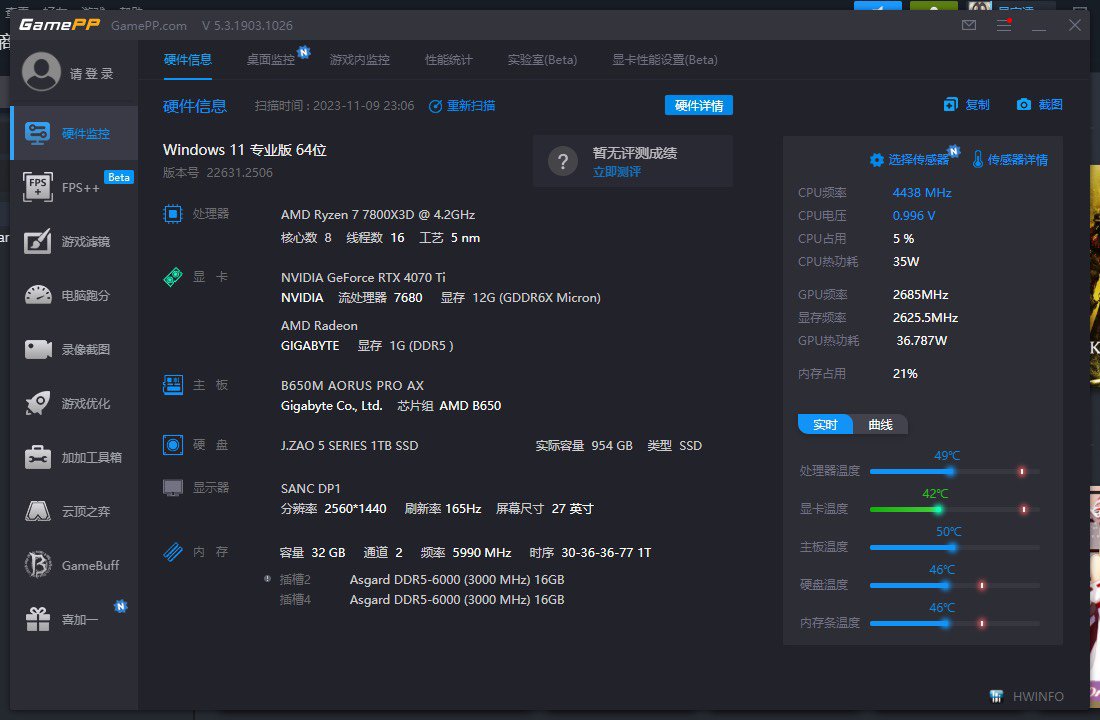Click the GamePP logo in title bar
1100x720 pixels.
coord(59,25)
